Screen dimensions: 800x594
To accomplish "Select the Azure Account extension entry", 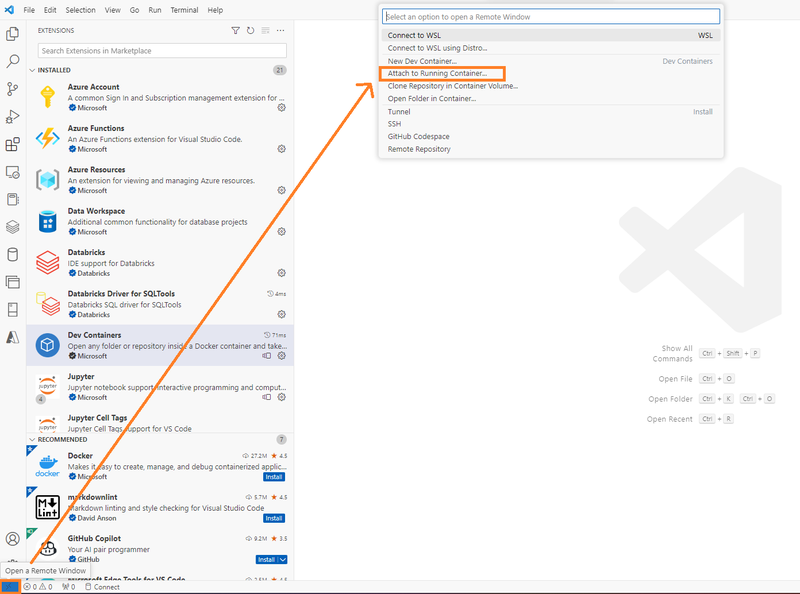I will click(x=160, y=97).
